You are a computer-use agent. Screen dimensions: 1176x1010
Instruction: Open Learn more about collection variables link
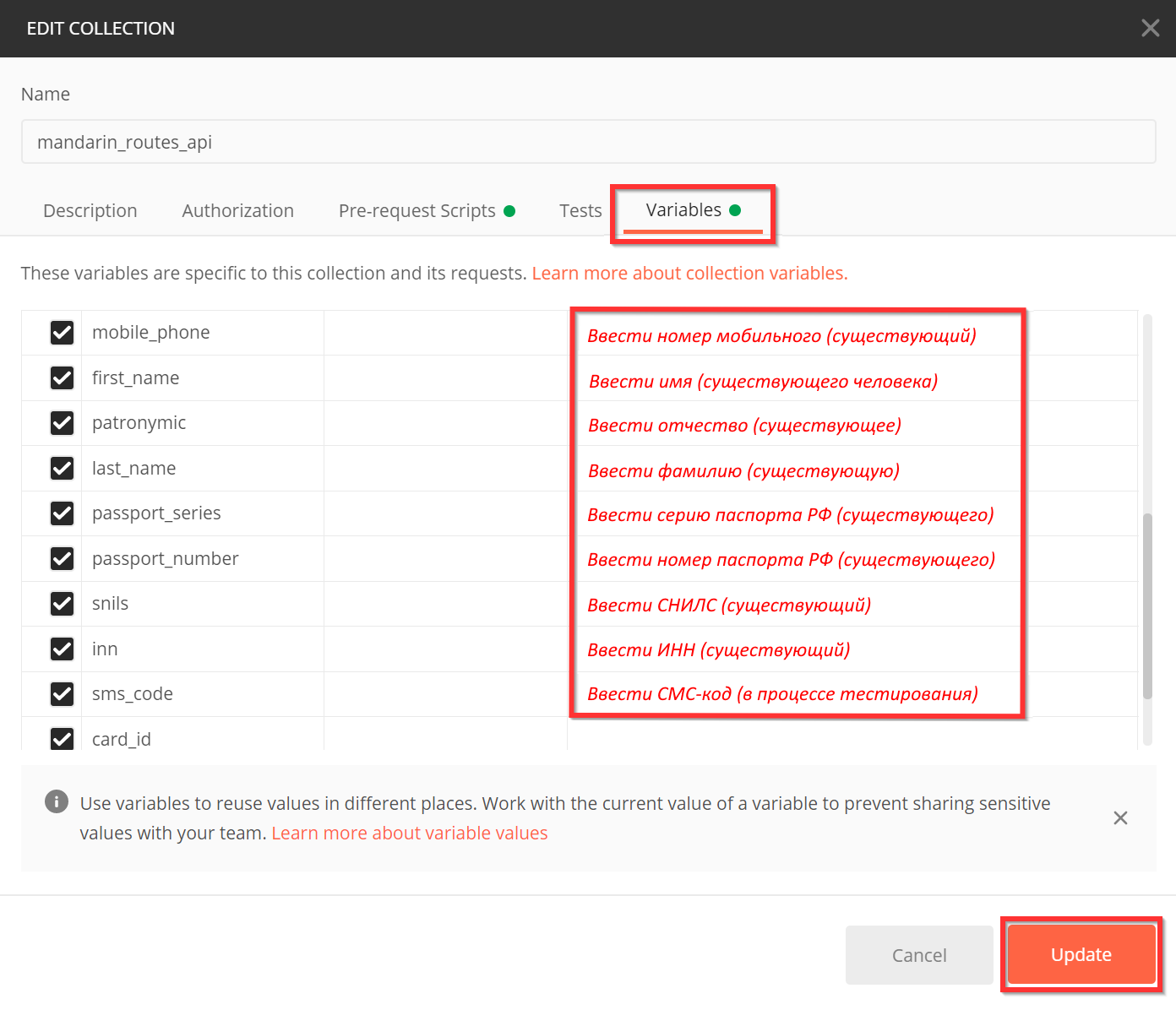tap(689, 274)
